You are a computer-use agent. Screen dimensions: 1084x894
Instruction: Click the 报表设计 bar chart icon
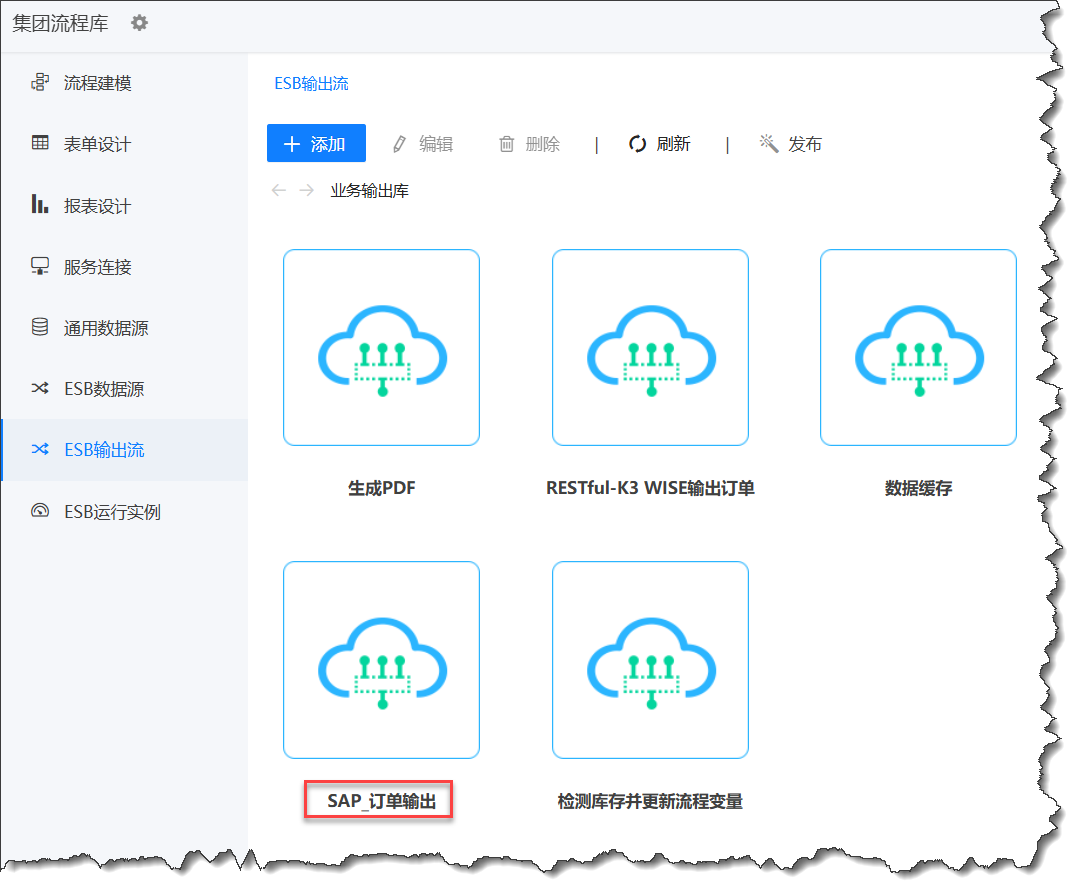[40, 205]
